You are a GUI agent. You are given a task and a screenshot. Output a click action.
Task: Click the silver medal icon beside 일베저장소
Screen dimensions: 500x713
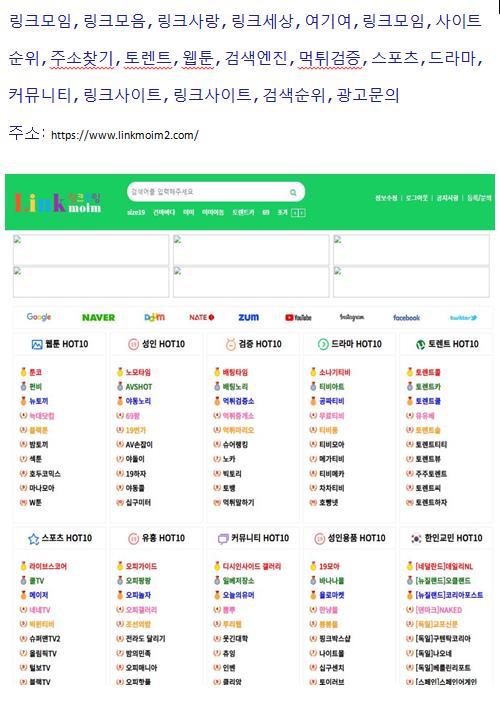coord(217,581)
